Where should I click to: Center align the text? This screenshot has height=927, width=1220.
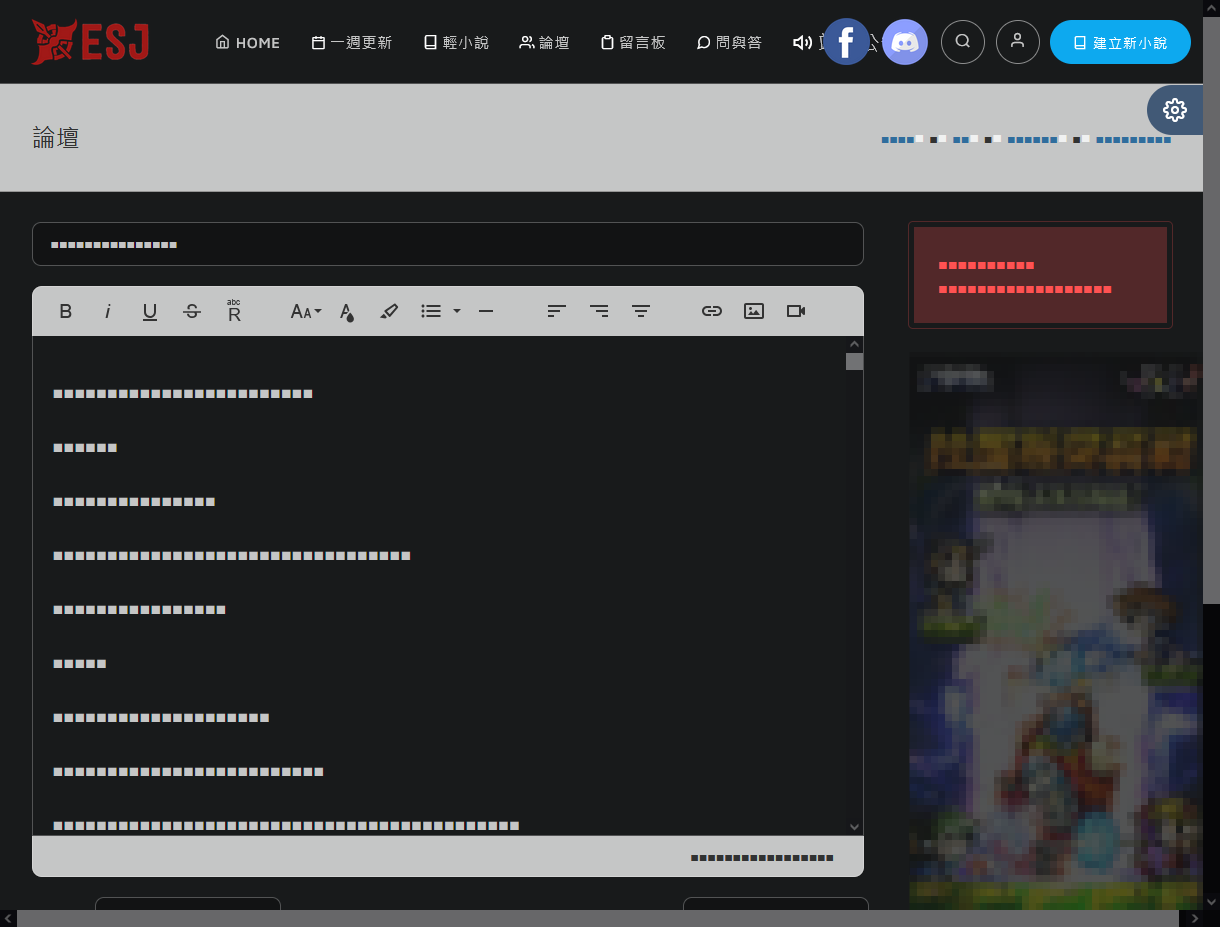pyautogui.click(x=641, y=311)
